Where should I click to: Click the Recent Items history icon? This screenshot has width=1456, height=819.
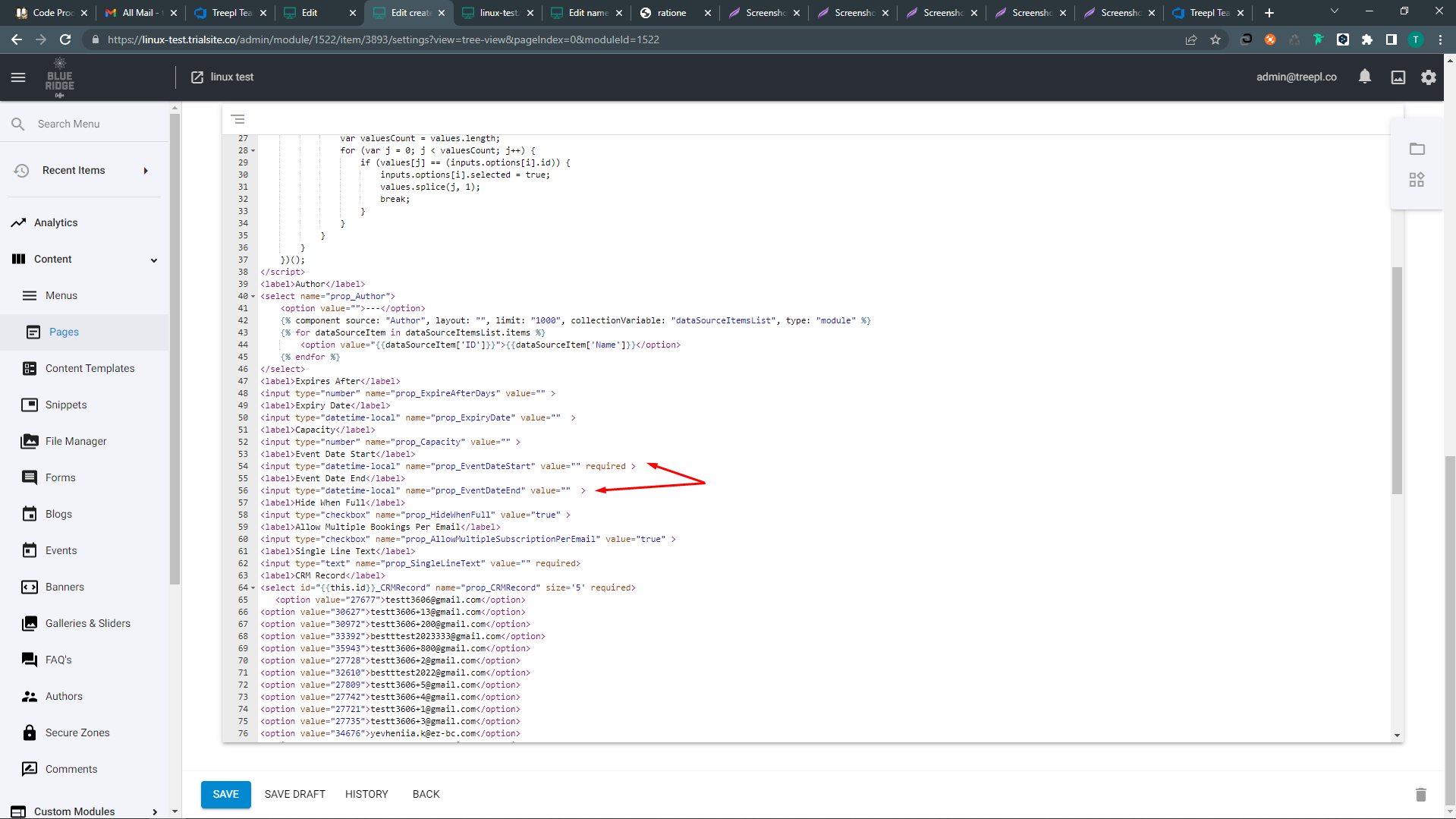(21, 171)
